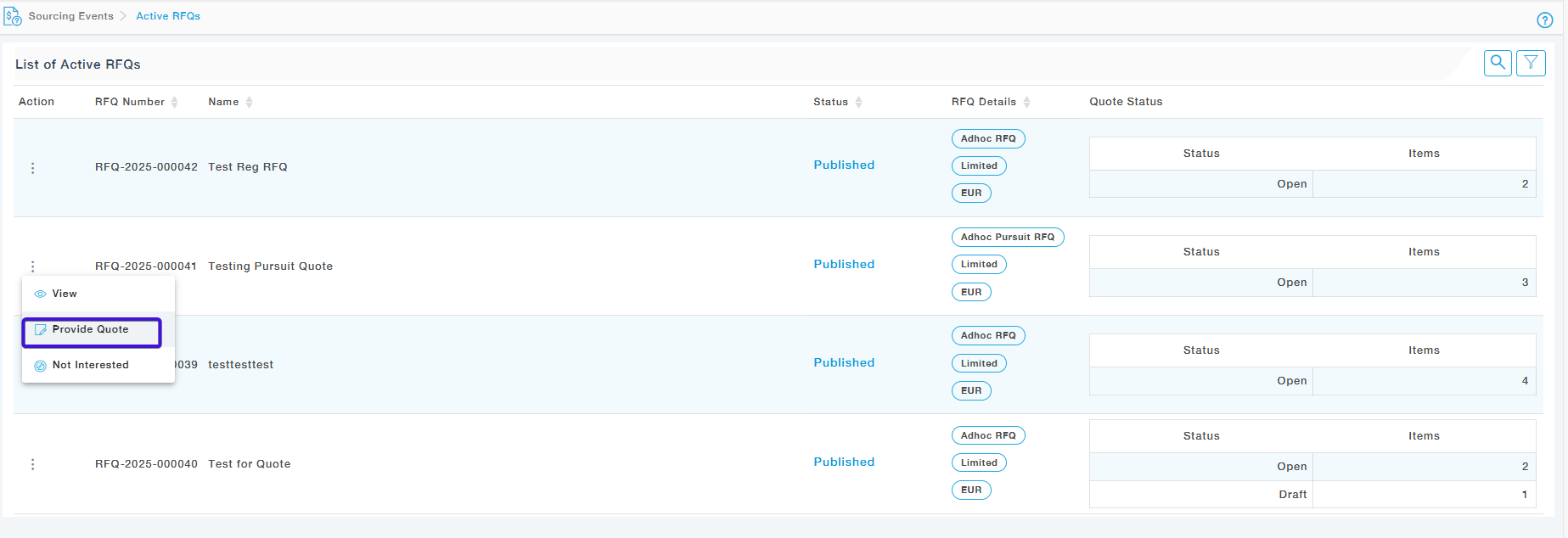Open action menu for RFQ-2025-000042
The height and width of the screenshot is (538, 1568).
(33, 168)
